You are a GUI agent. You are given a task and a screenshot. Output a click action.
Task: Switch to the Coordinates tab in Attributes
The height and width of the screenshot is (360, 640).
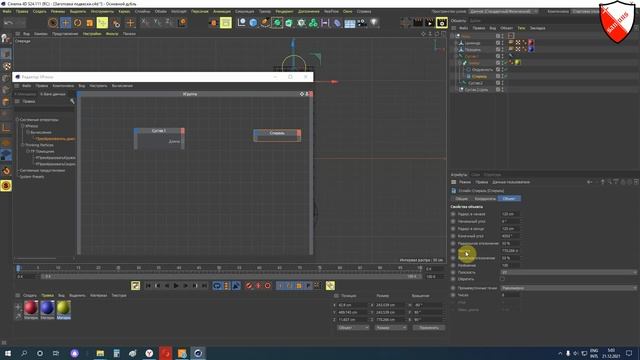[x=485, y=198]
